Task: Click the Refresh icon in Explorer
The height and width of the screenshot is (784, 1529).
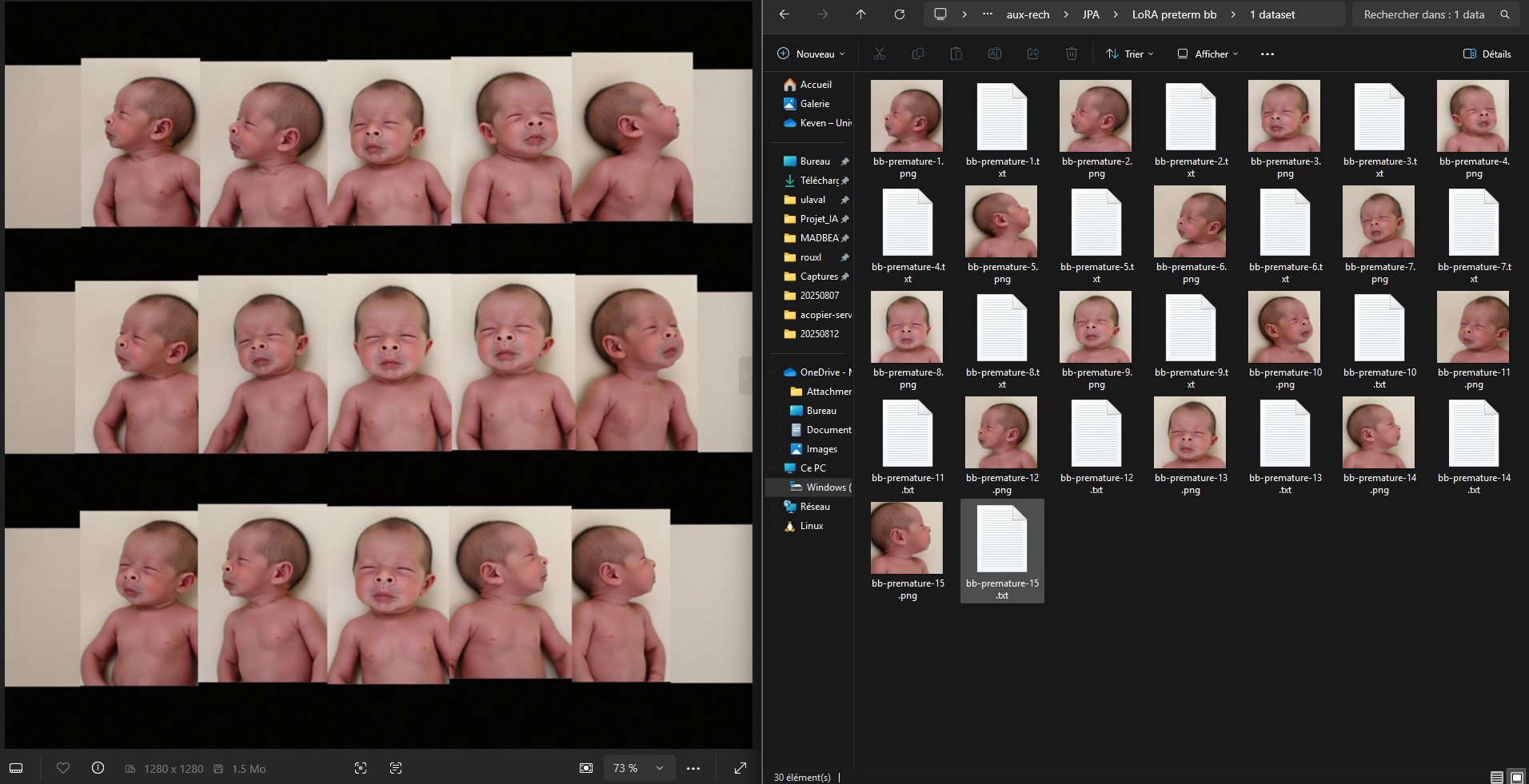Action: 899,14
